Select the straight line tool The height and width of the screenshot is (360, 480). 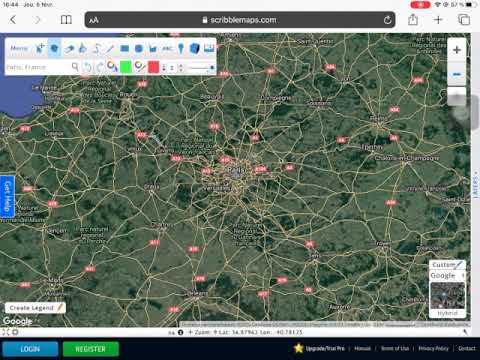110,49
